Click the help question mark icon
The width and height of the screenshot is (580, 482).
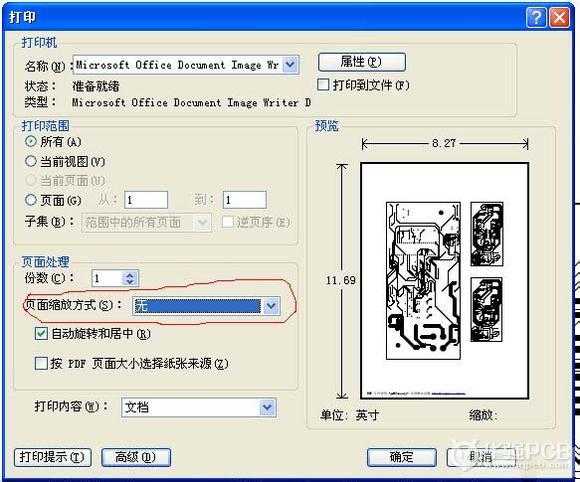click(536, 17)
